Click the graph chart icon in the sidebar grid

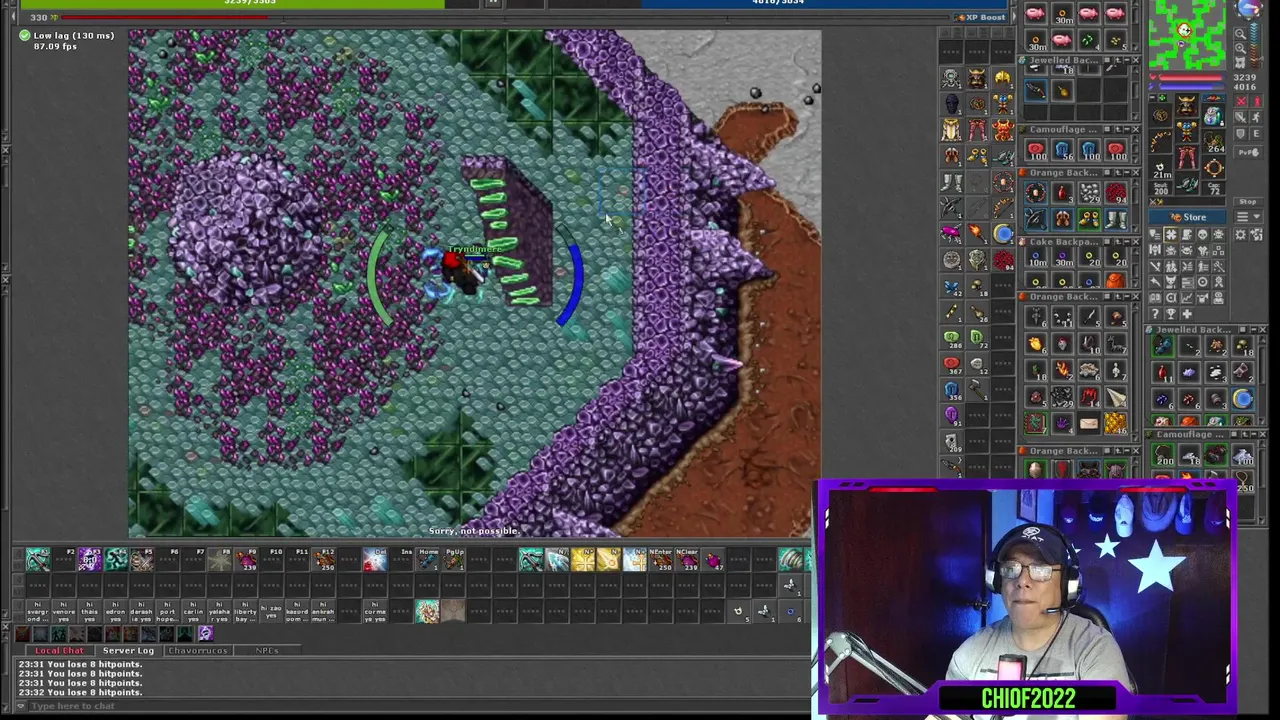click(x=1187, y=298)
